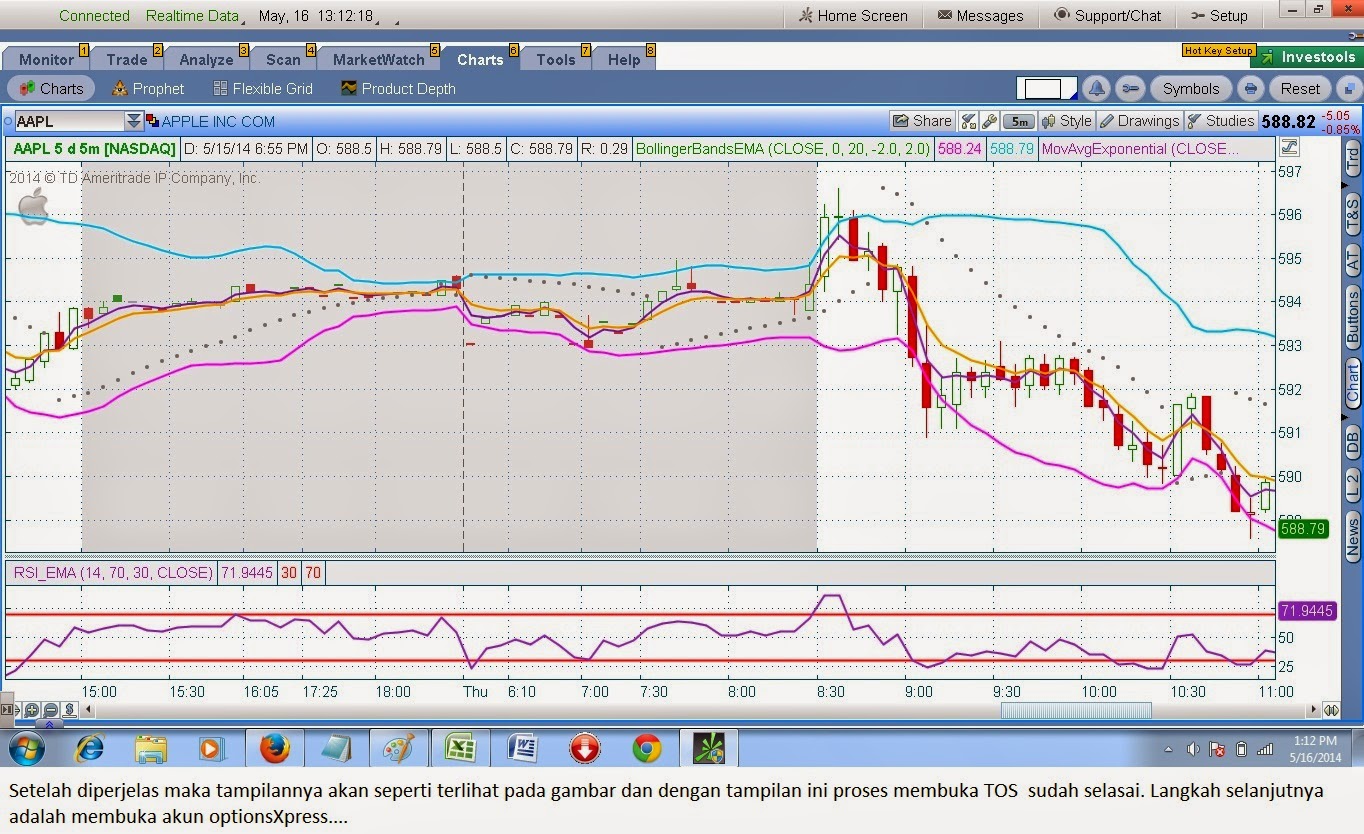Open the Action Center flag tray icon

tap(1217, 749)
